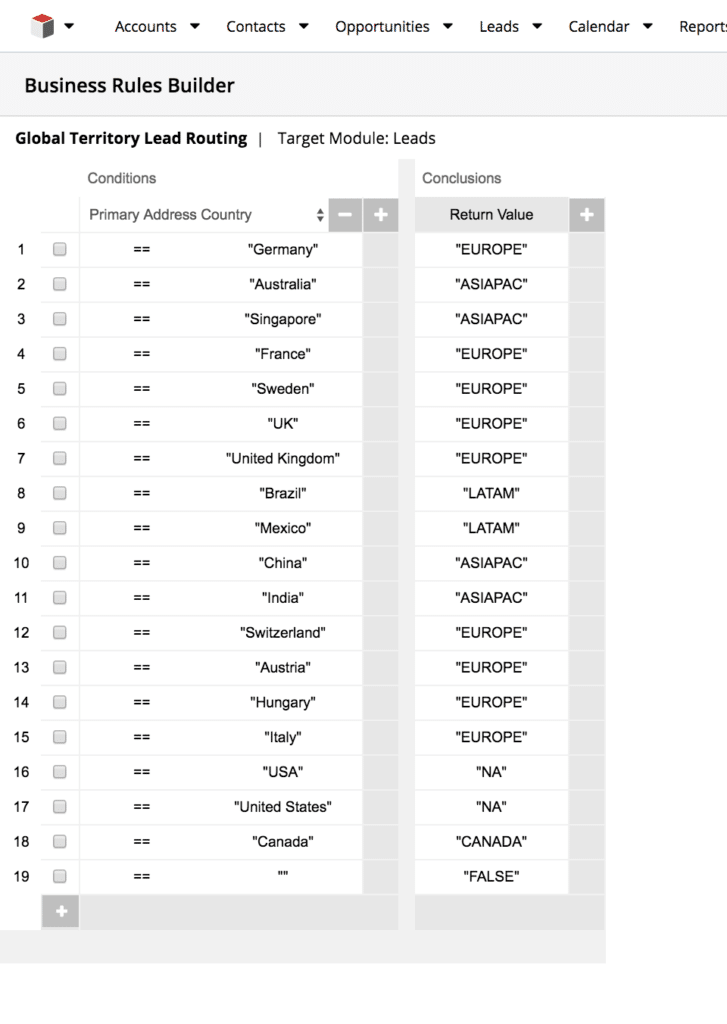Check the box for row 1 Germany
Screen dimensions: 727x1024
(59, 249)
